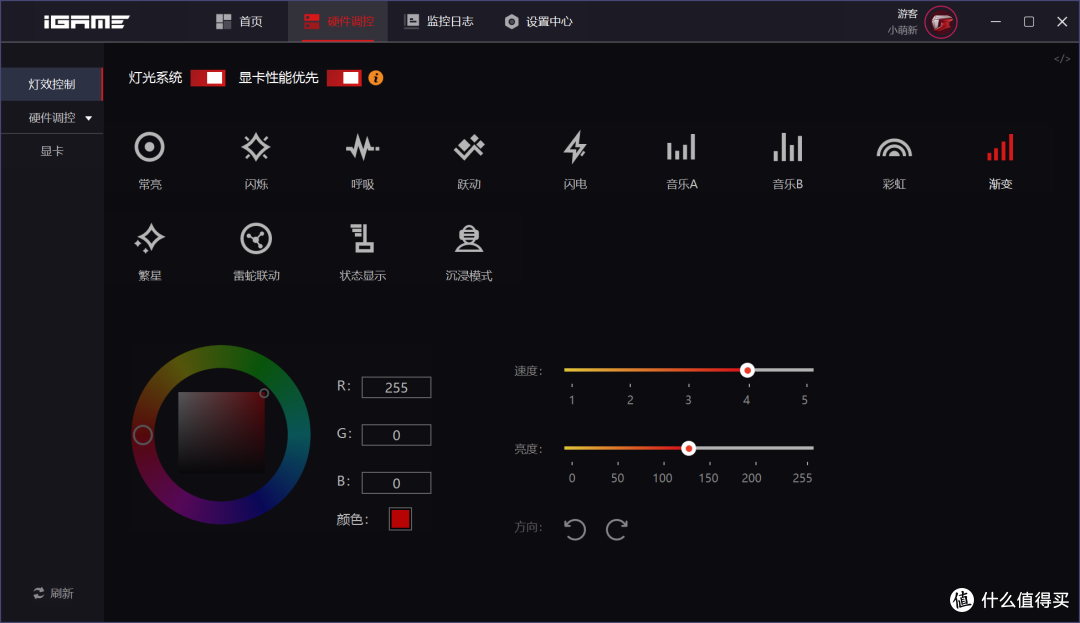This screenshot has width=1080, height=623.
Task: Click the orange info icon
Action: (375, 78)
